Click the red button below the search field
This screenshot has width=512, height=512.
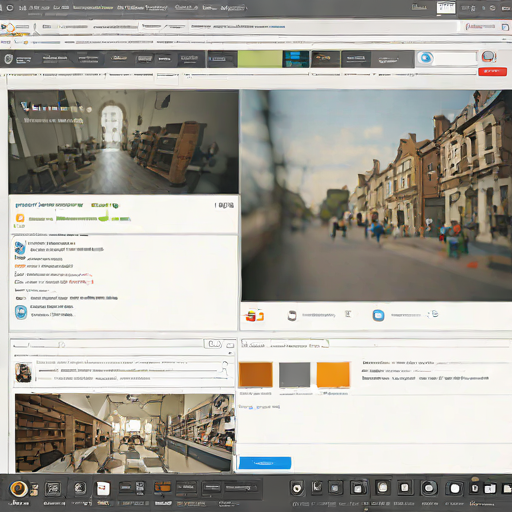[x=492, y=71]
